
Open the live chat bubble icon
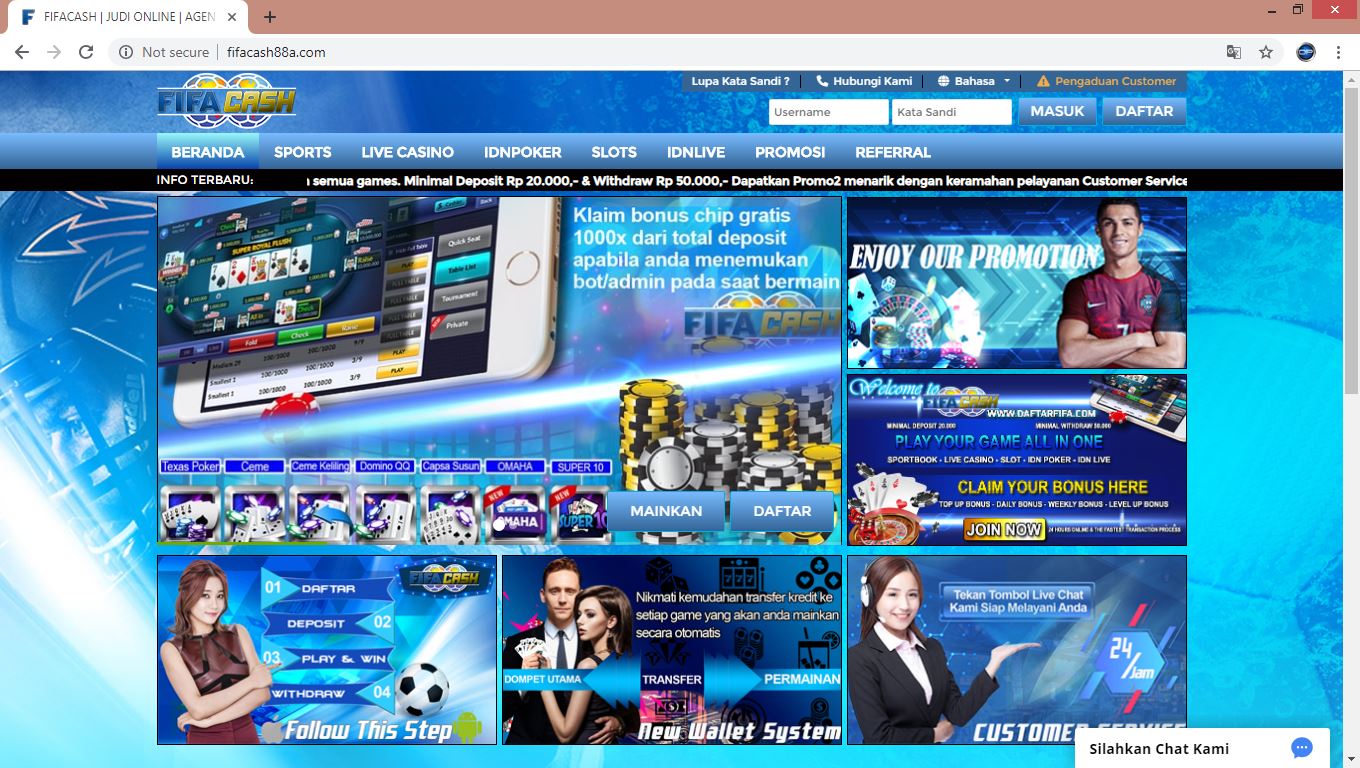click(x=1301, y=748)
